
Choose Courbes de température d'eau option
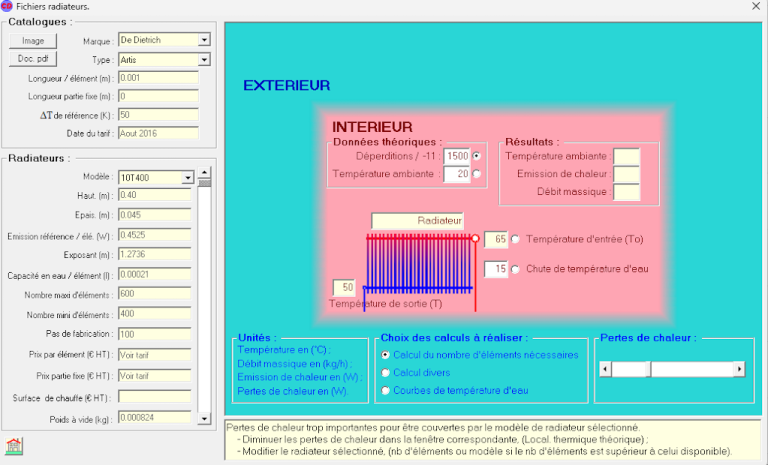(385, 391)
